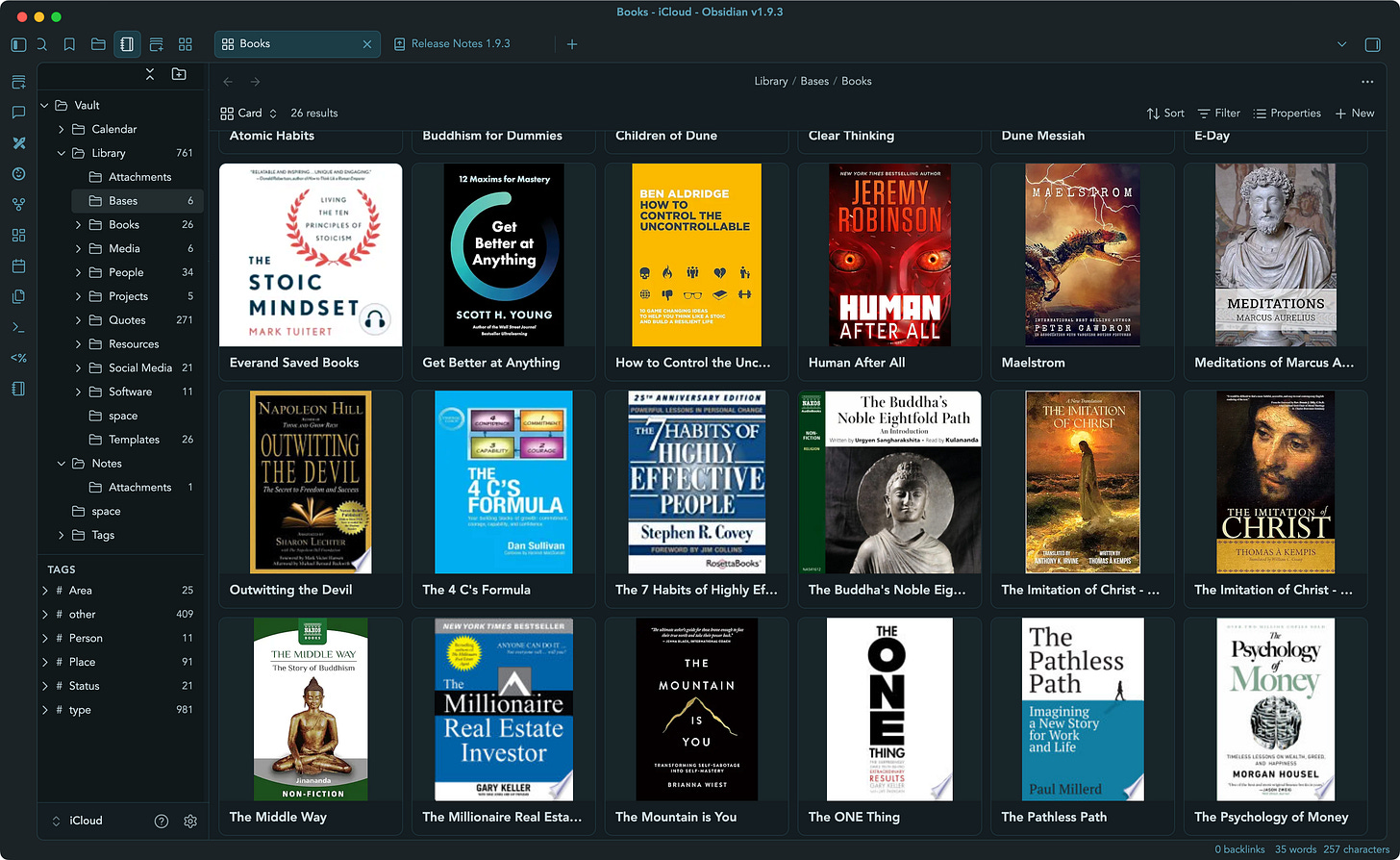This screenshot has width=1400, height=860.
Task: Expand the Social Media folder
Action: (79, 368)
